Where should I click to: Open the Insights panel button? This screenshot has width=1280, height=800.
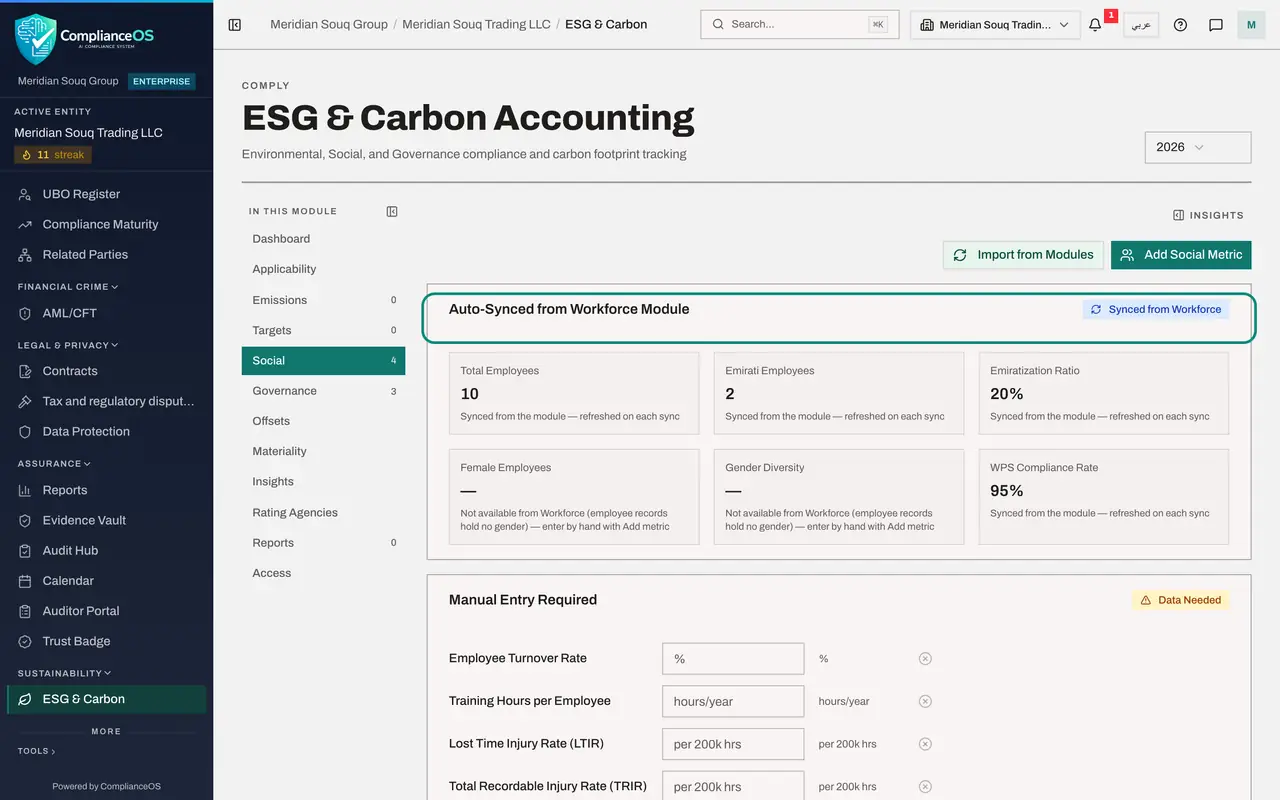point(1208,215)
